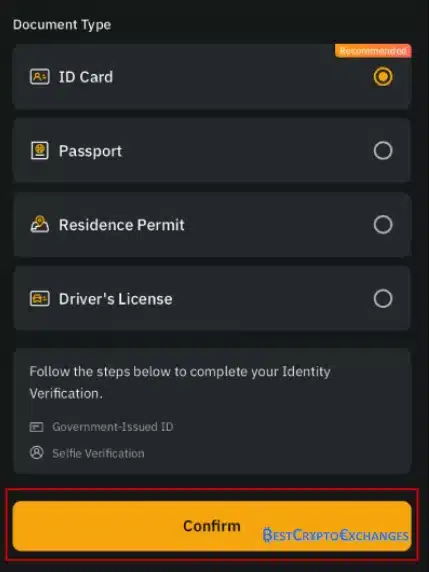Select the ID Card radio button
The image size is (429, 572).
(x=383, y=77)
